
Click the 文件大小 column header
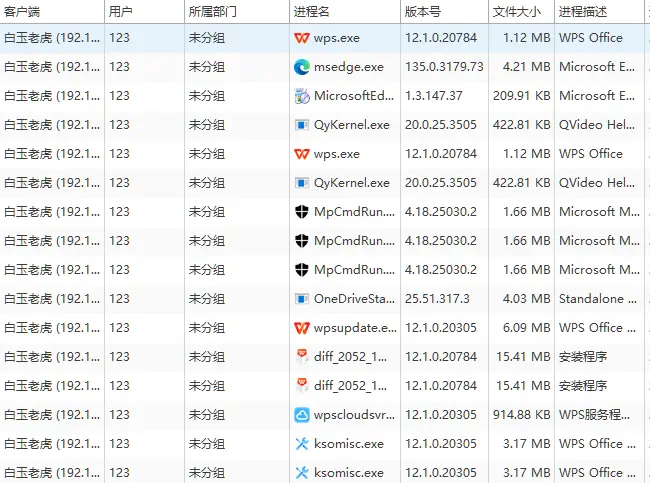(x=517, y=11)
